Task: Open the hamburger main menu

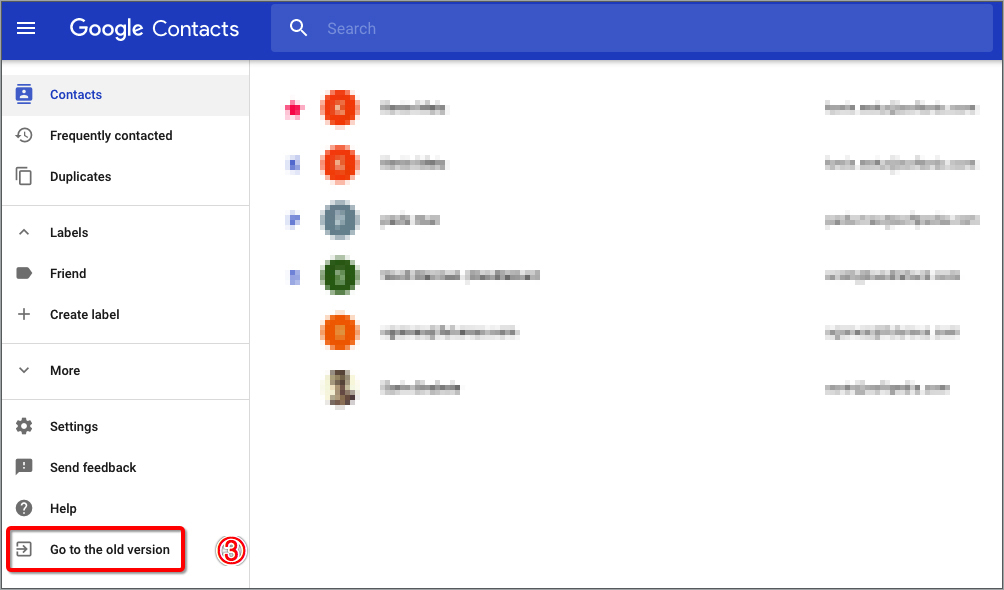Action: pos(26,28)
